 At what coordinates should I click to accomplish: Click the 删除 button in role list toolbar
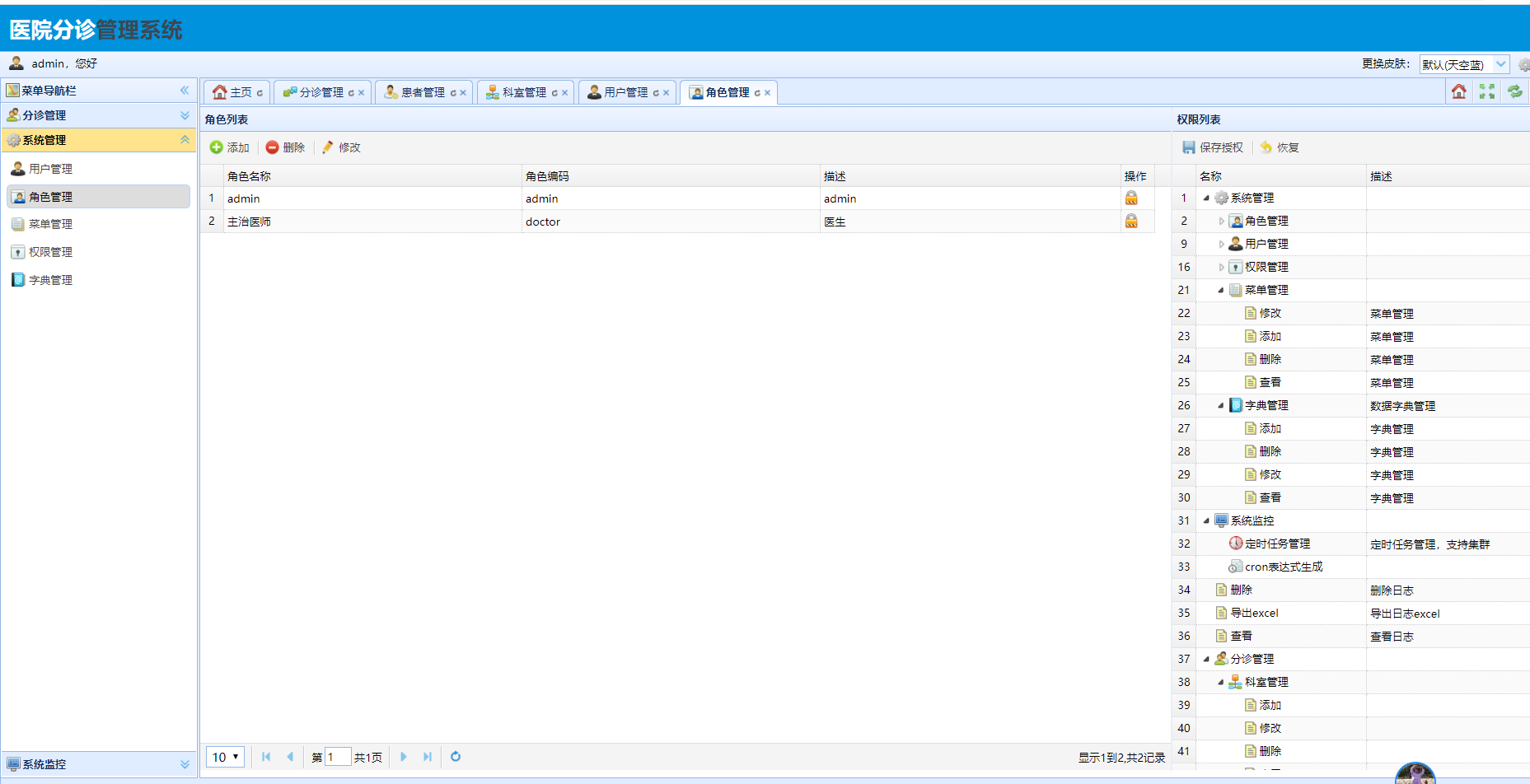coord(286,147)
